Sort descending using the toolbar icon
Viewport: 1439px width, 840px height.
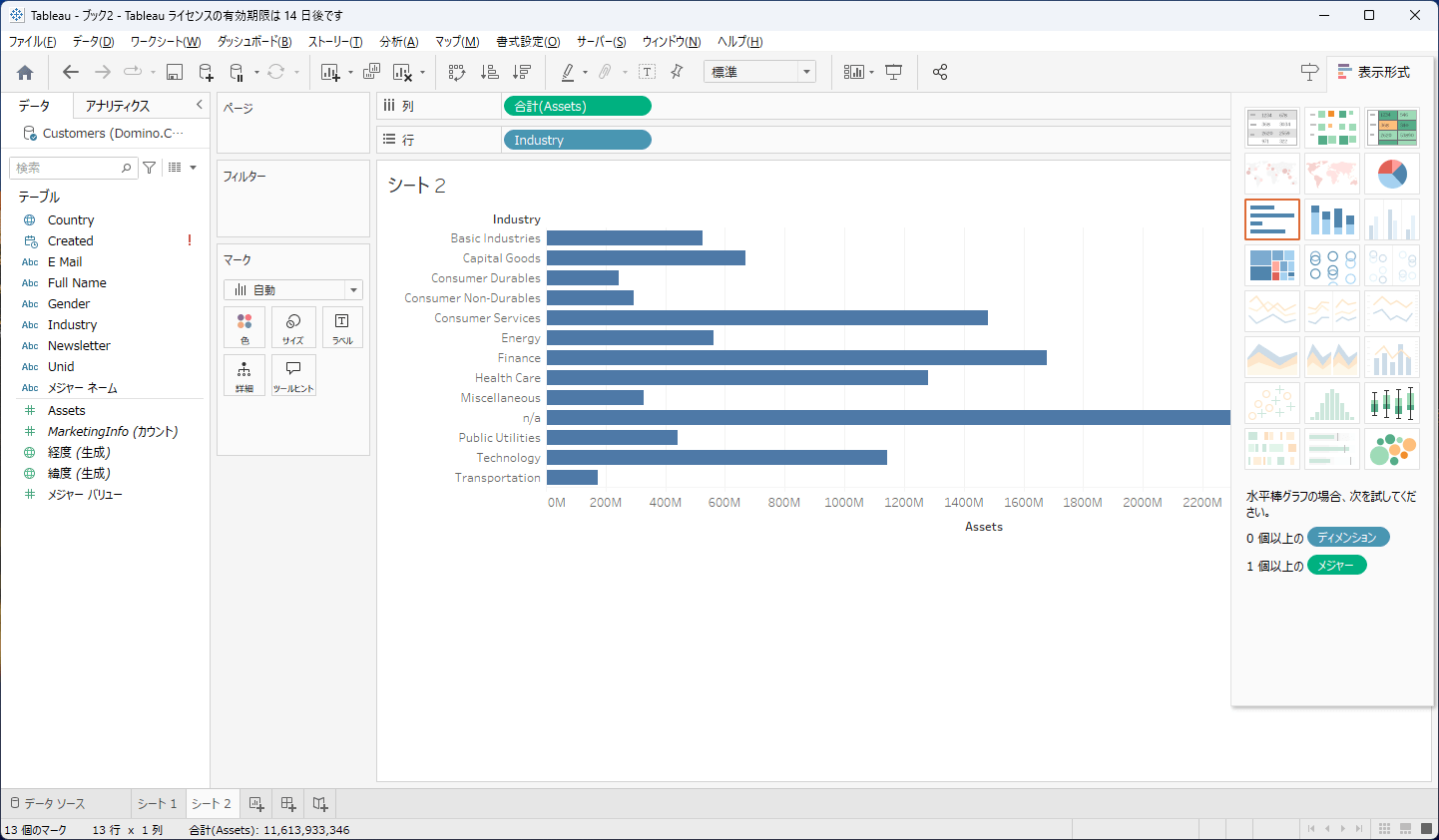coord(521,72)
